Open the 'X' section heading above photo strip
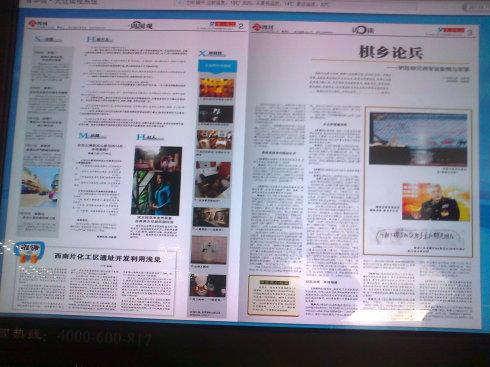Viewport: 490px width, 367px height. 212,53
